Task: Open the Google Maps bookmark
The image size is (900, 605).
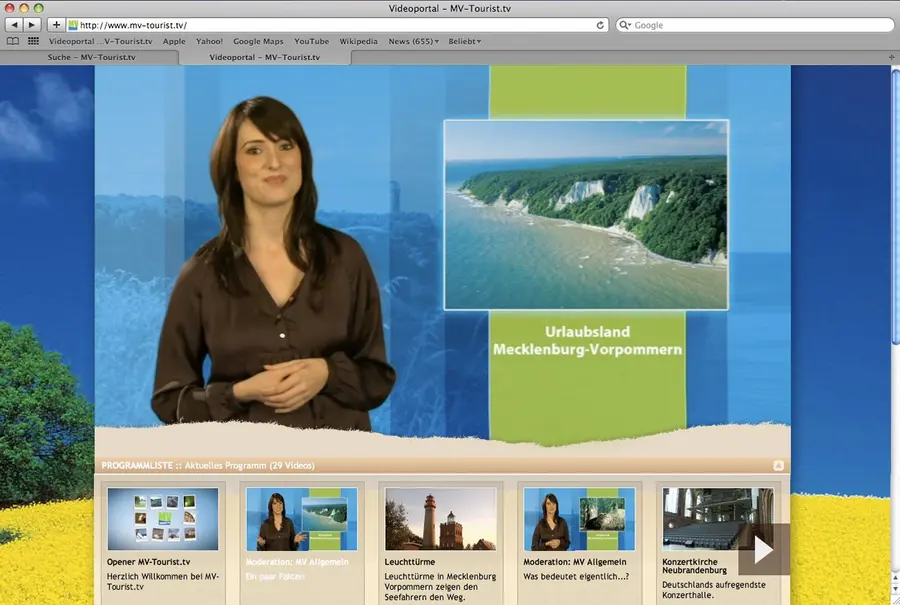Action: [x=258, y=42]
